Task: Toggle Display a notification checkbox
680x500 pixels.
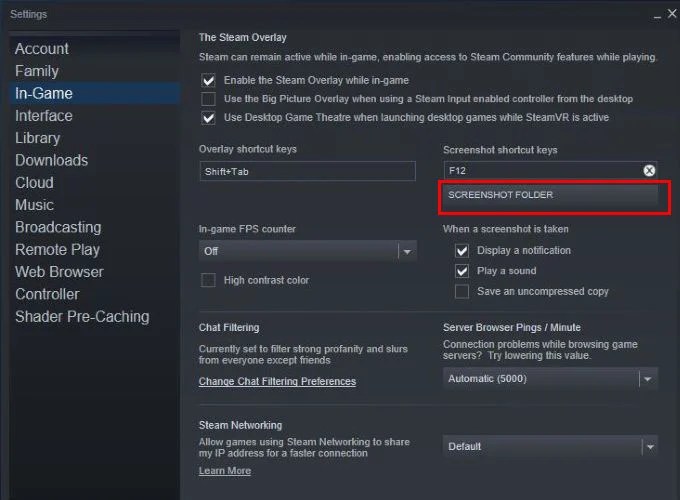Action: 462,250
